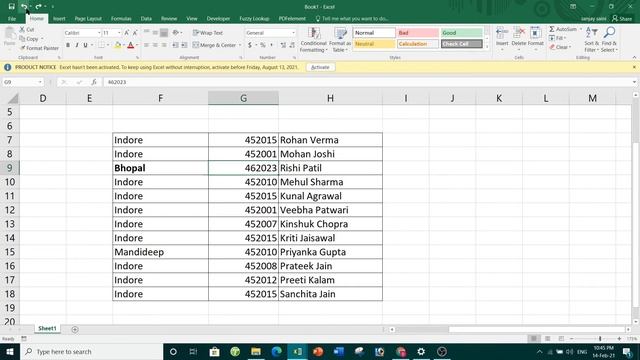The height and width of the screenshot is (360, 640).
Task: Redo the previous action
Action: tap(38, 7)
